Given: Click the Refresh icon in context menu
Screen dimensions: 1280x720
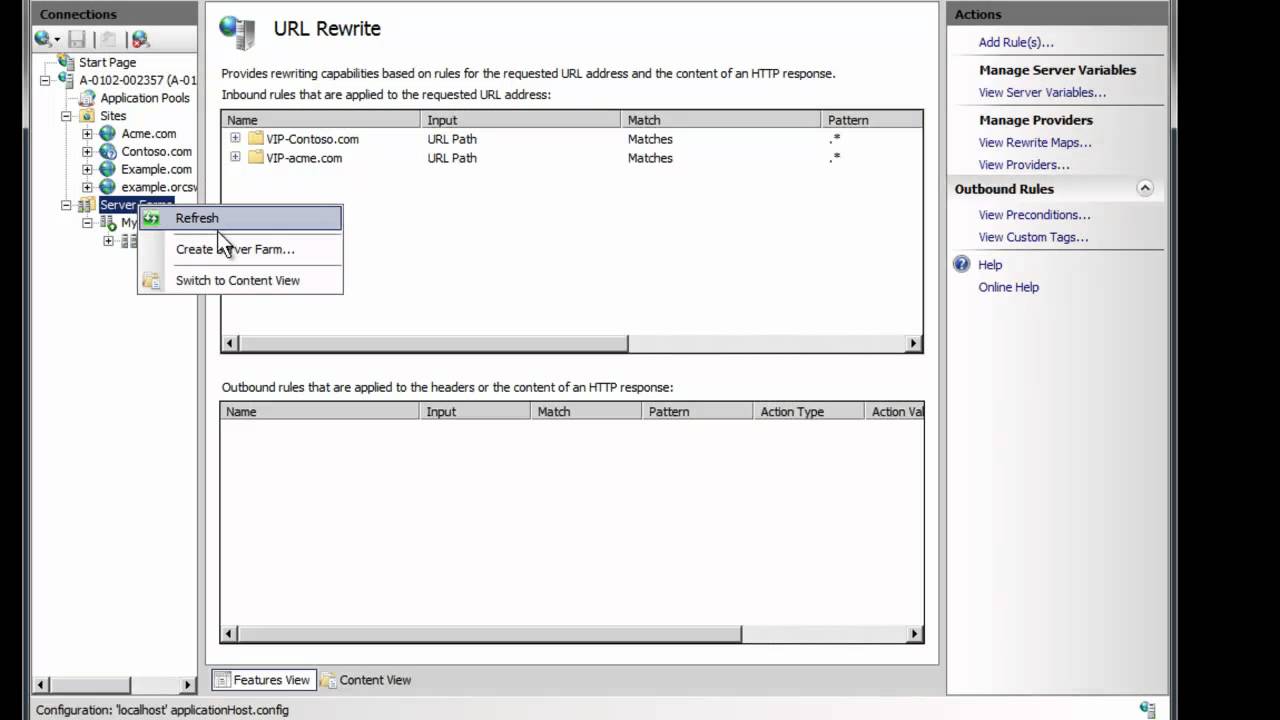Looking at the screenshot, I should click(151, 218).
